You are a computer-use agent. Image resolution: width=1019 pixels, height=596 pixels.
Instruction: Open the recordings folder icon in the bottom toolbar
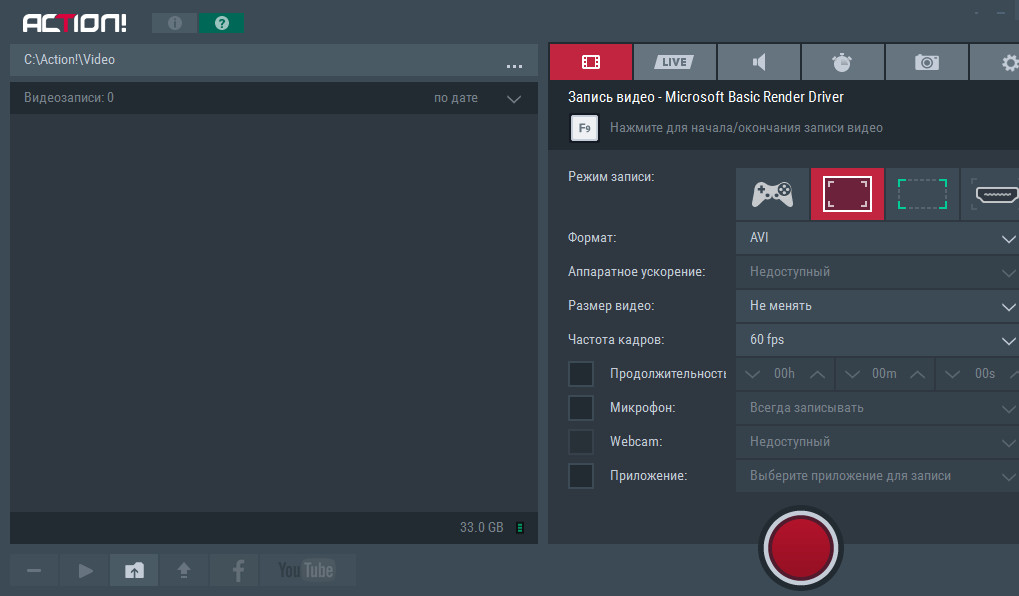(x=134, y=570)
